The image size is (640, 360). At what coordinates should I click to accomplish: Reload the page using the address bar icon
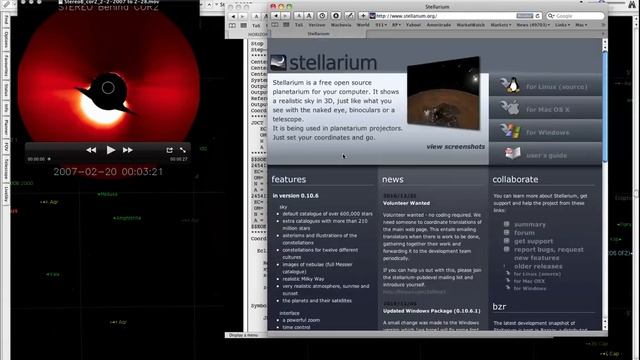pos(538,16)
